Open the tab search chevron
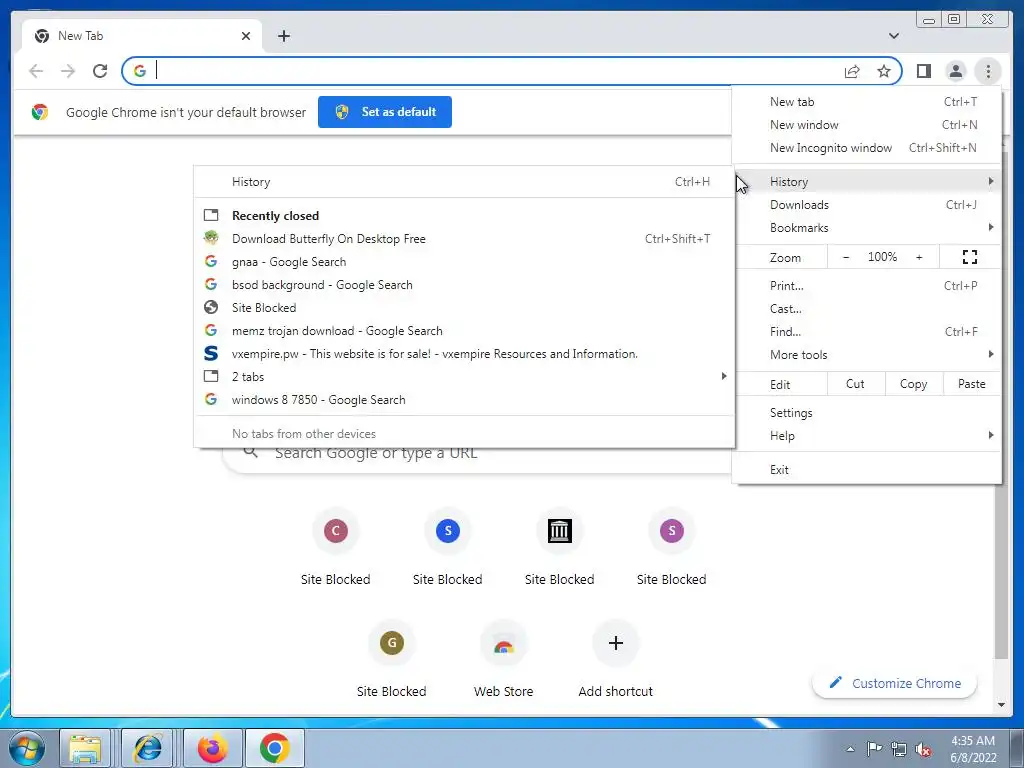This screenshot has width=1024, height=768. pyautogui.click(x=893, y=36)
